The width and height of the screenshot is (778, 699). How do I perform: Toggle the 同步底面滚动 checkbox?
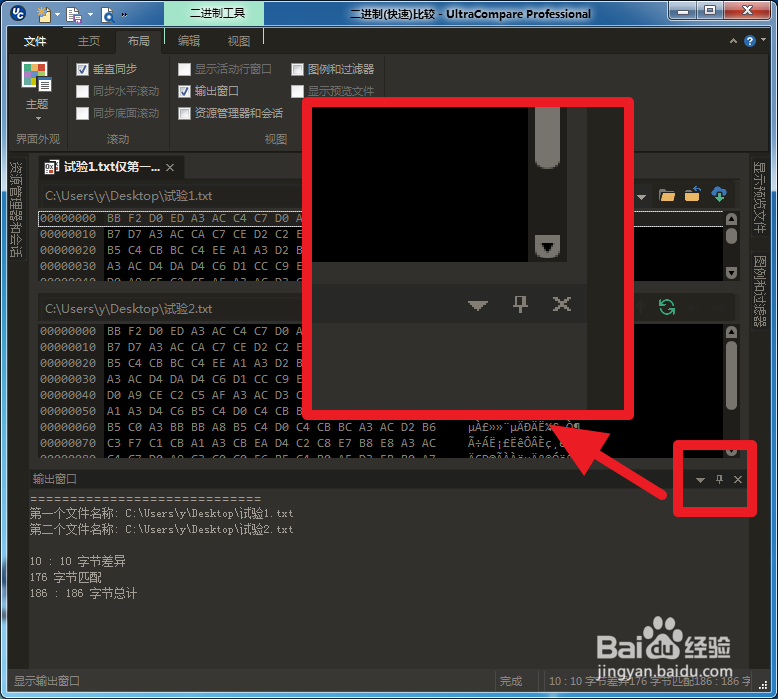(x=82, y=113)
